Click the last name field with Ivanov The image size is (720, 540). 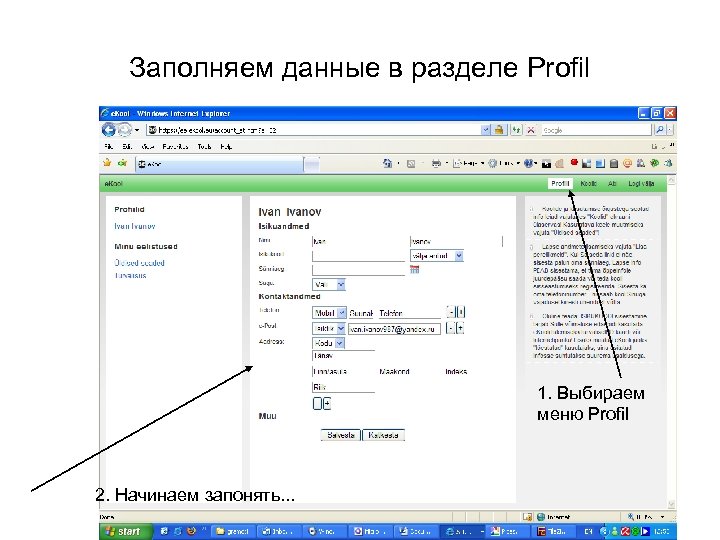[456, 241]
